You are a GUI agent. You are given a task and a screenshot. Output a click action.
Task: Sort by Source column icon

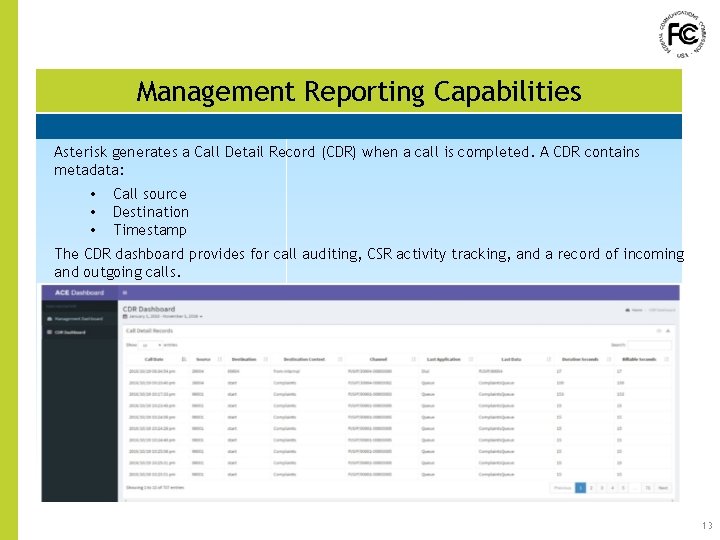(x=219, y=359)
